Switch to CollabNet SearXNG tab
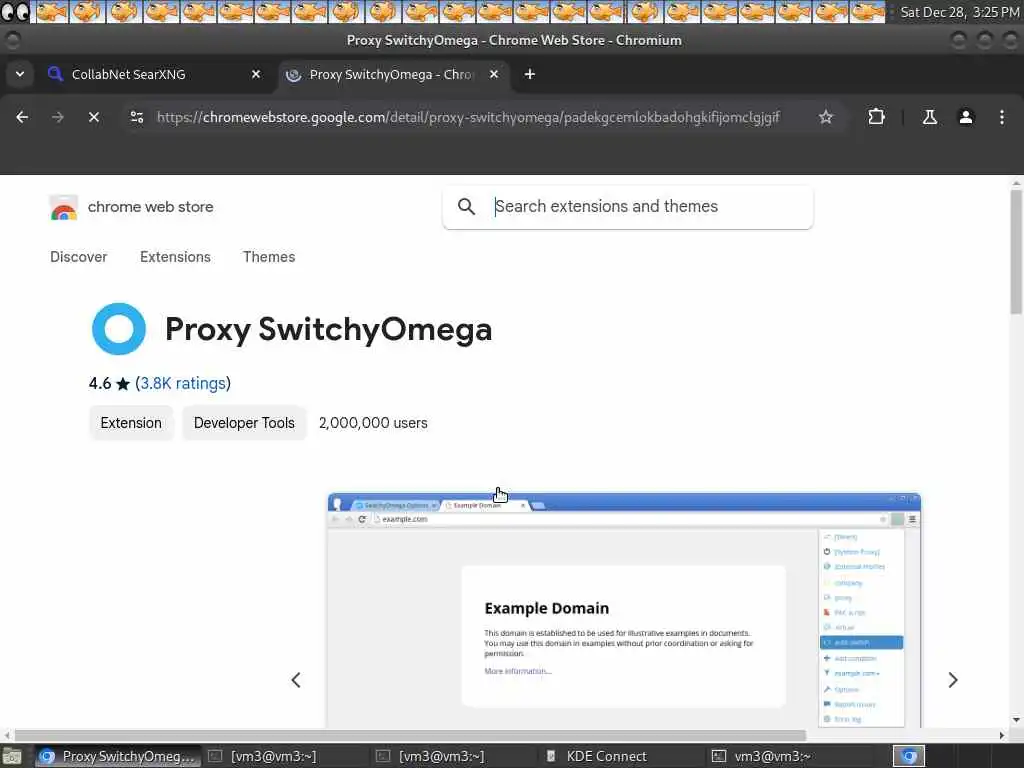Image resolution: width=1024 pixels, height=768 pixels. [x=155, y=74]
